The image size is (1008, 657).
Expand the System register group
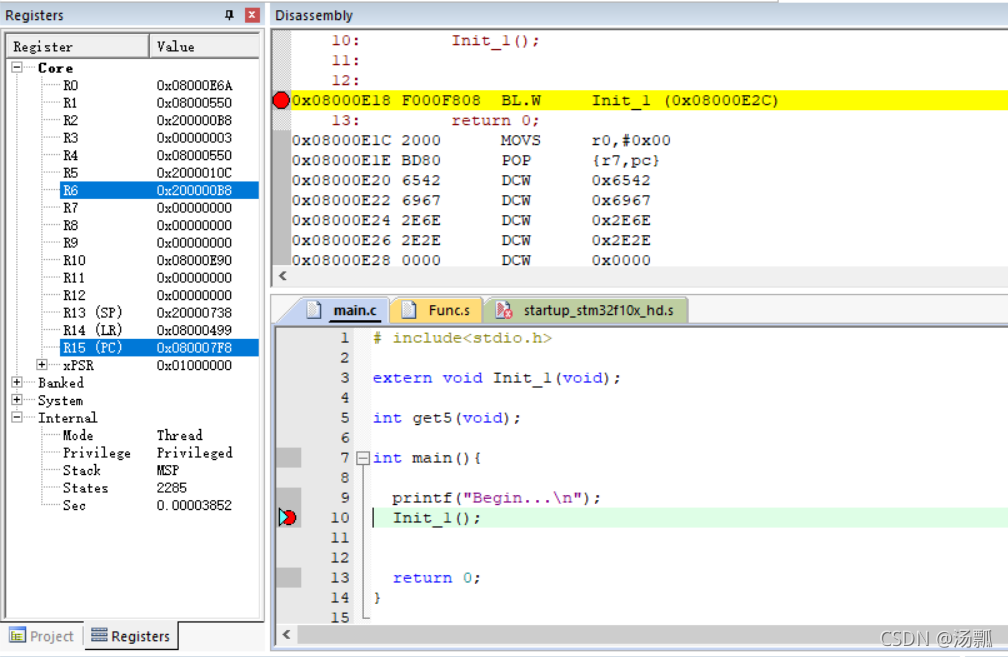17,399
